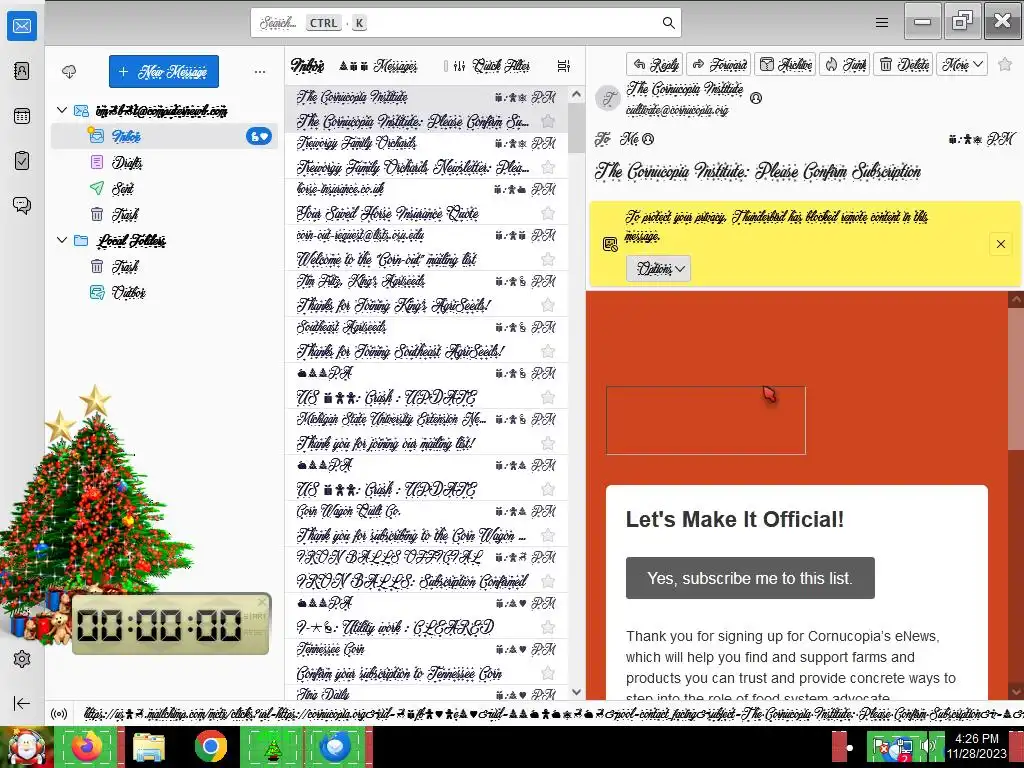Open the Tasks space

(x=22, y=161)
